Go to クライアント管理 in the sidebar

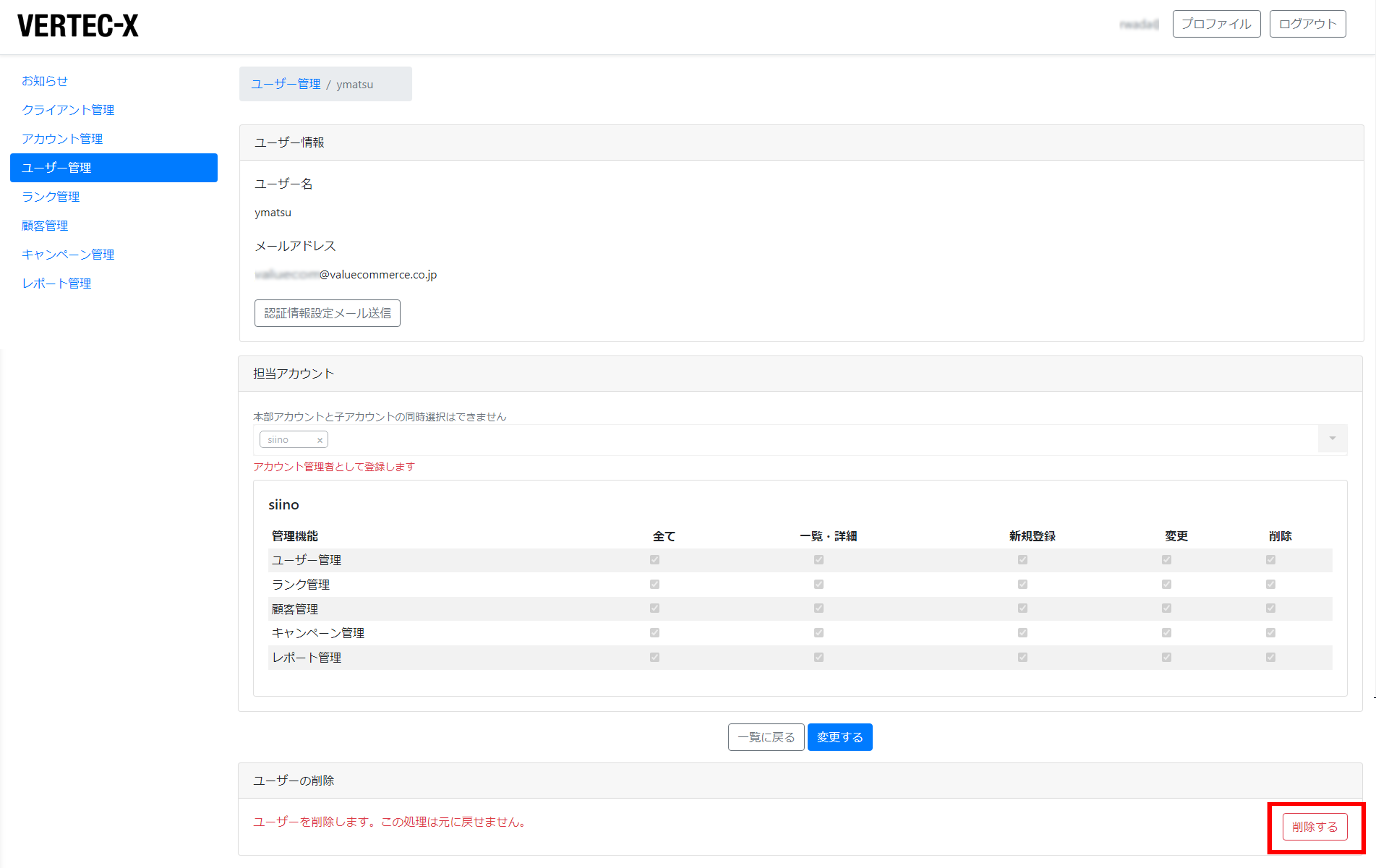[68, 110]
